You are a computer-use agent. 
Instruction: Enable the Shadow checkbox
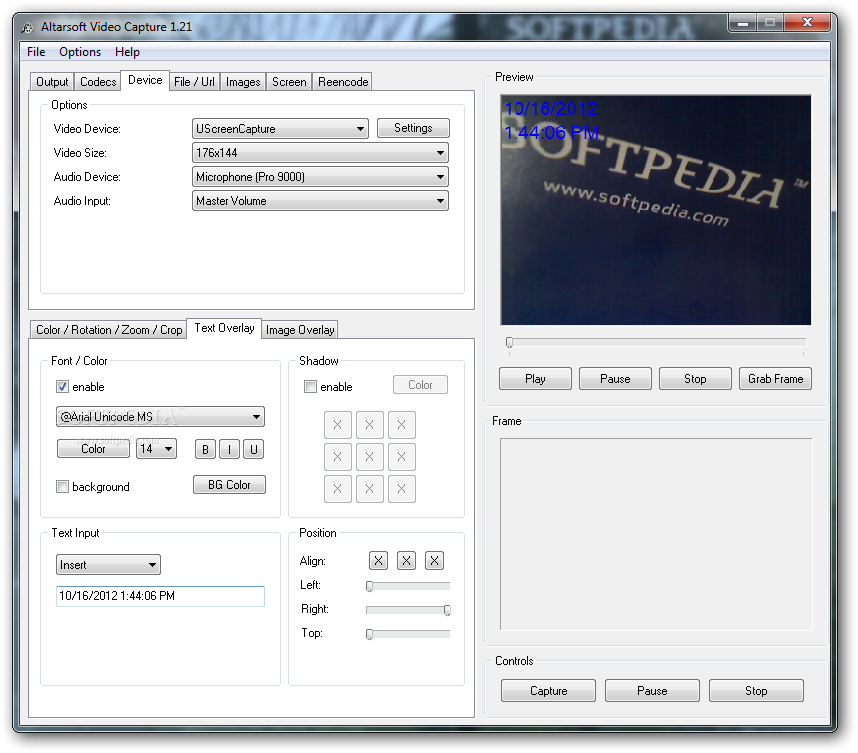pos(310,387)
